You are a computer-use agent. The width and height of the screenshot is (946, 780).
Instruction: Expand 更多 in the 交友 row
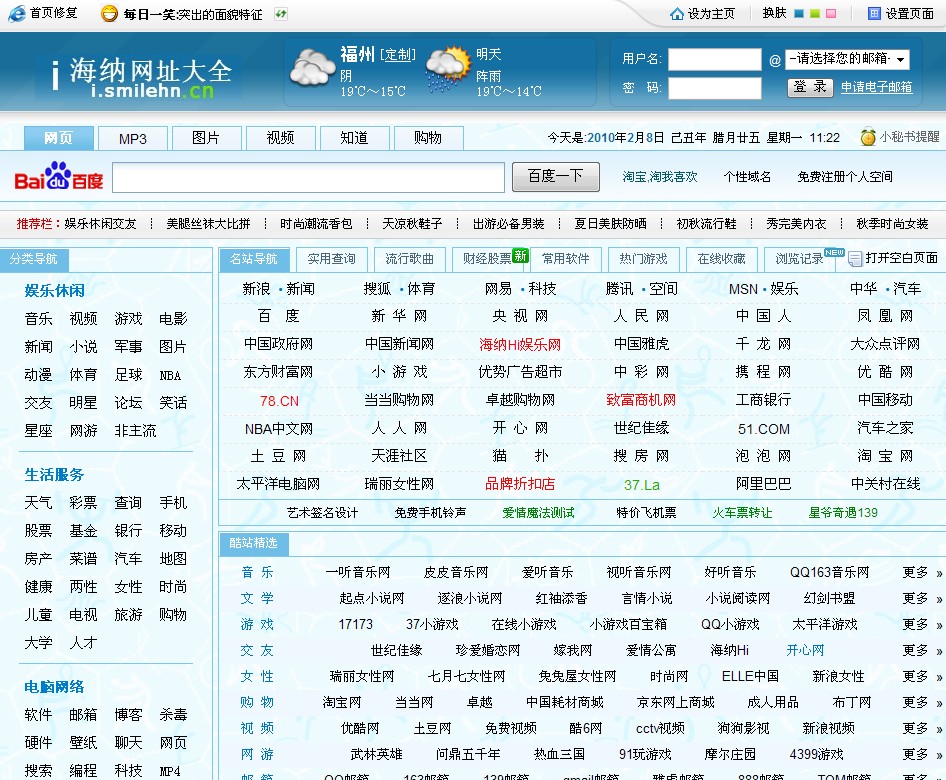tap(922, 650)
